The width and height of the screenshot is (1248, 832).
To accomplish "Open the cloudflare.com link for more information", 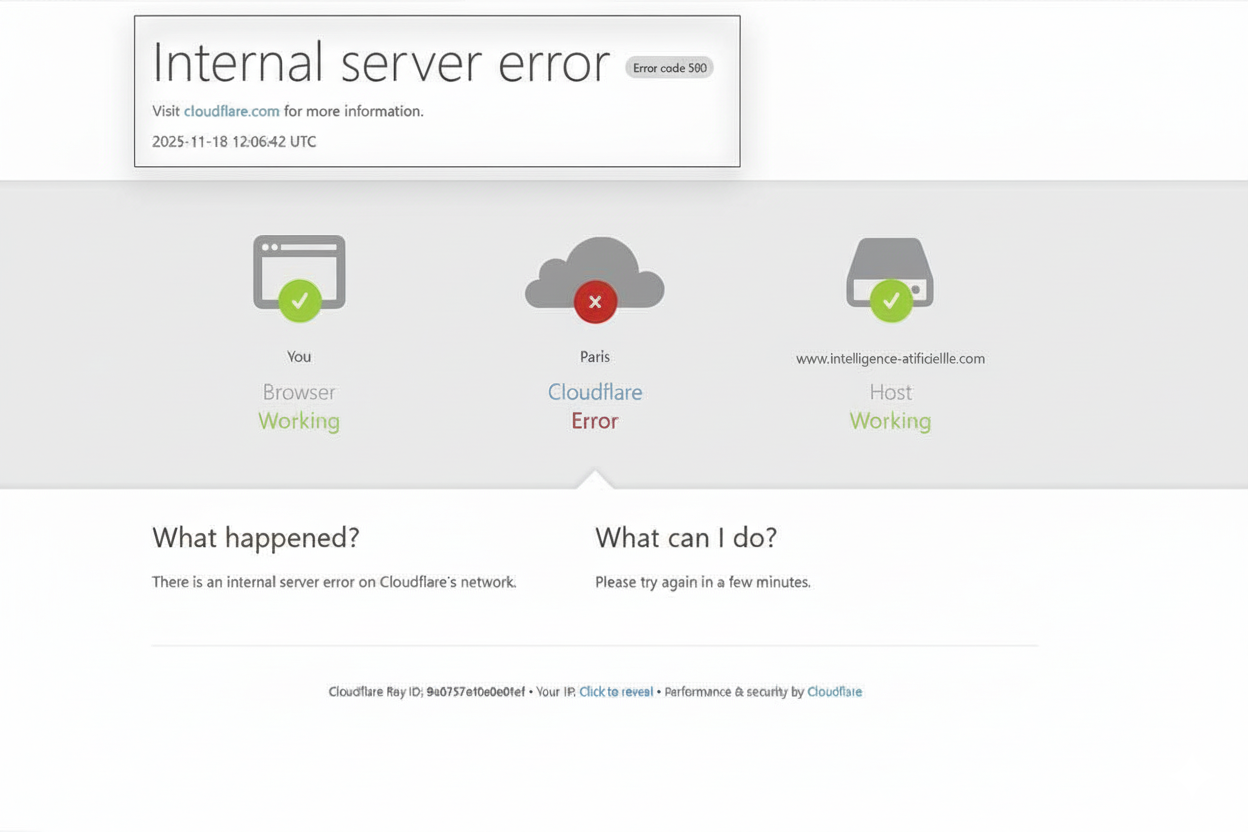I will [x=231, y=111].
